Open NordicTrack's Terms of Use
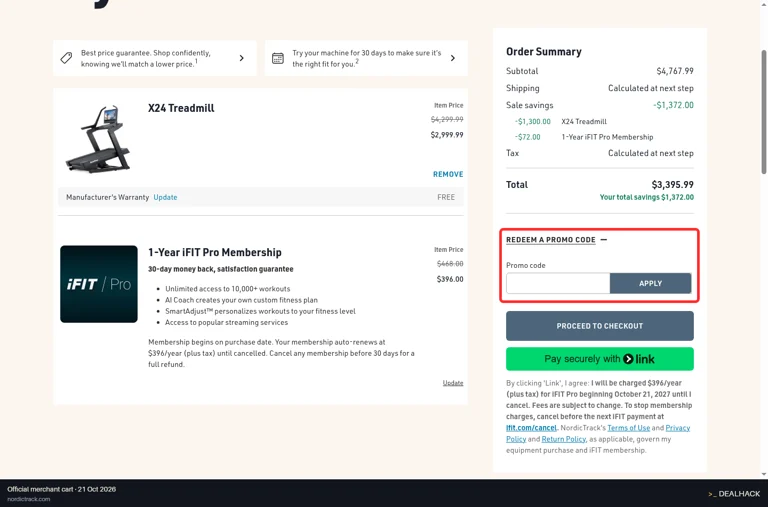 [628, 428]
